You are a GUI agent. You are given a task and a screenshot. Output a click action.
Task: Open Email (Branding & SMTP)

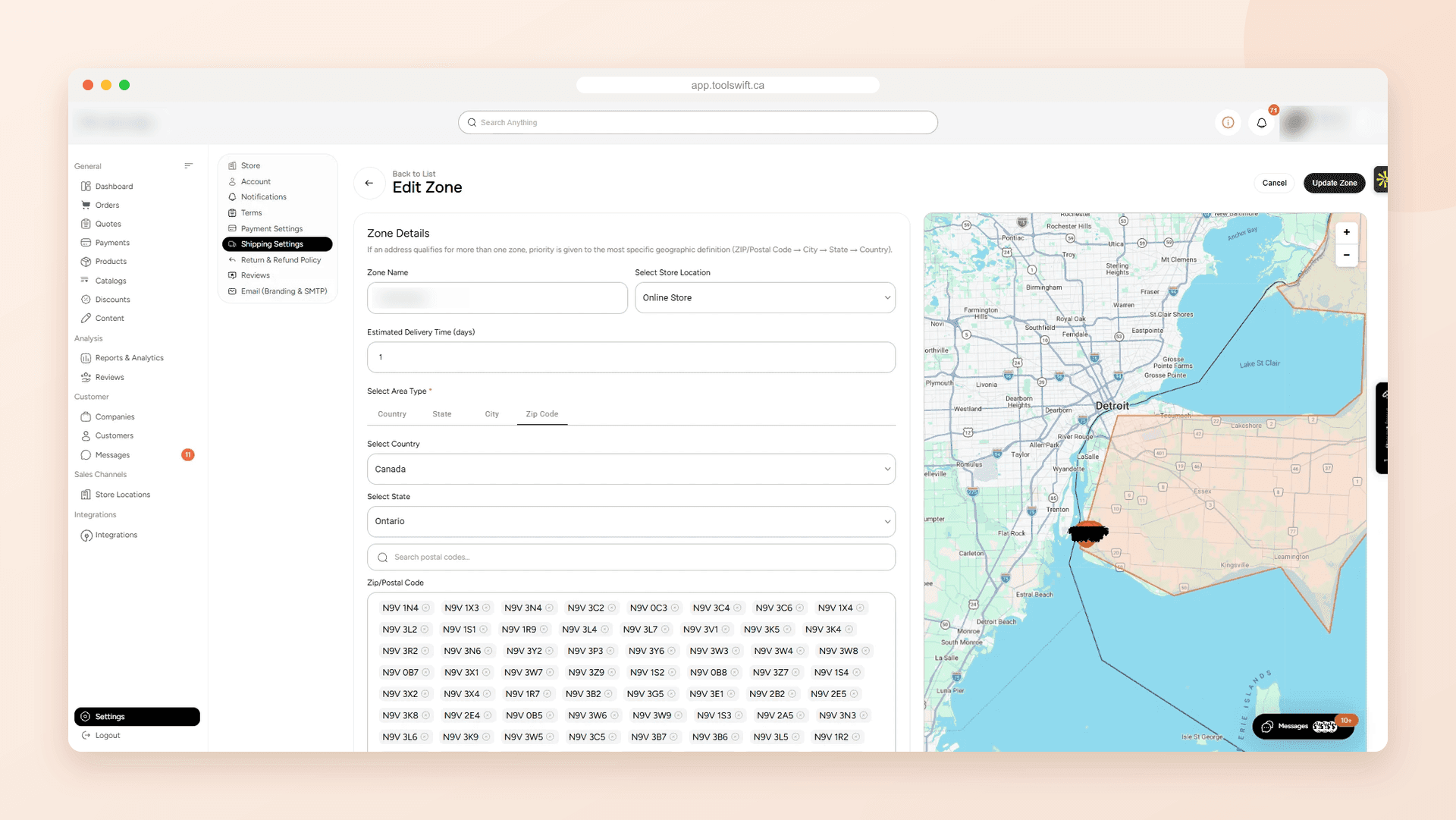(284, 291)
